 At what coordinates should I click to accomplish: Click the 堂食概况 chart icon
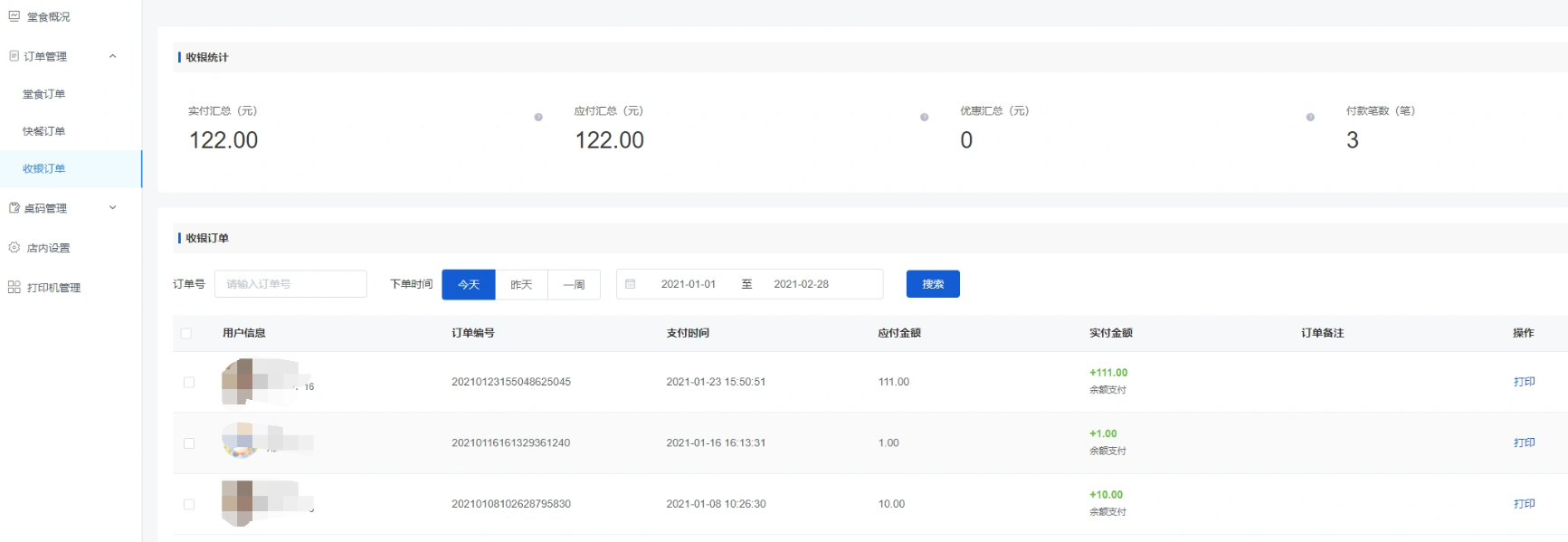14,15
